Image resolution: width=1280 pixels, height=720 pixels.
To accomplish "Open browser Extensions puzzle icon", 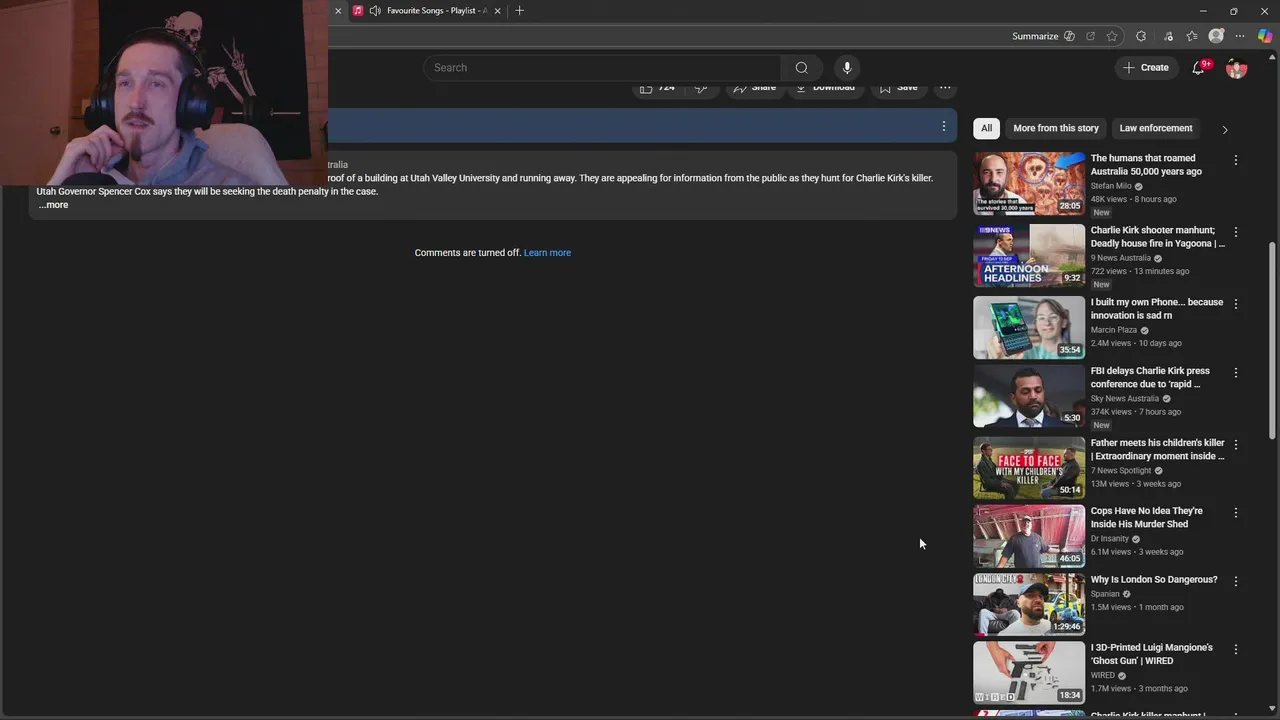I will (1141, 36).
